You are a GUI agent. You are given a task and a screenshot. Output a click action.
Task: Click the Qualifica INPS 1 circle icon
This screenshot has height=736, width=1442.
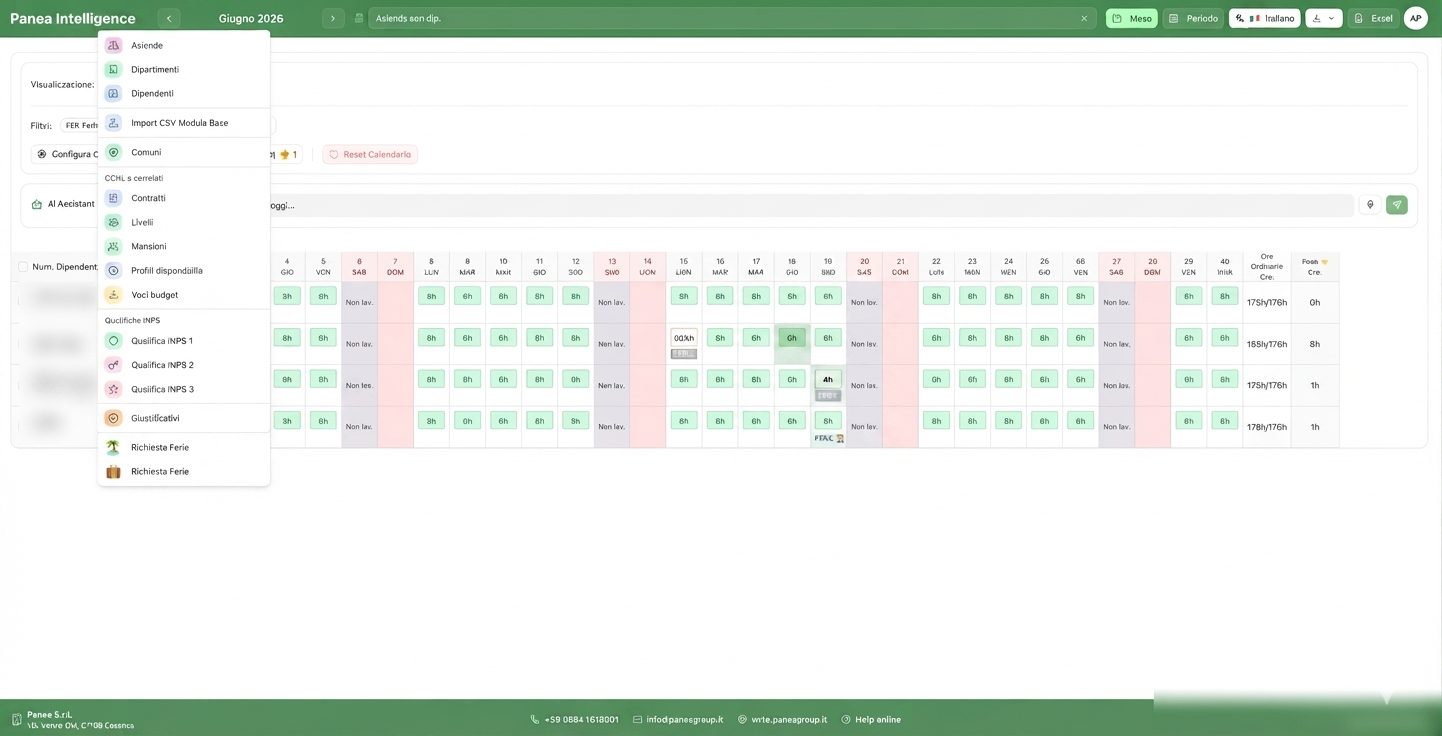(113, 341)
